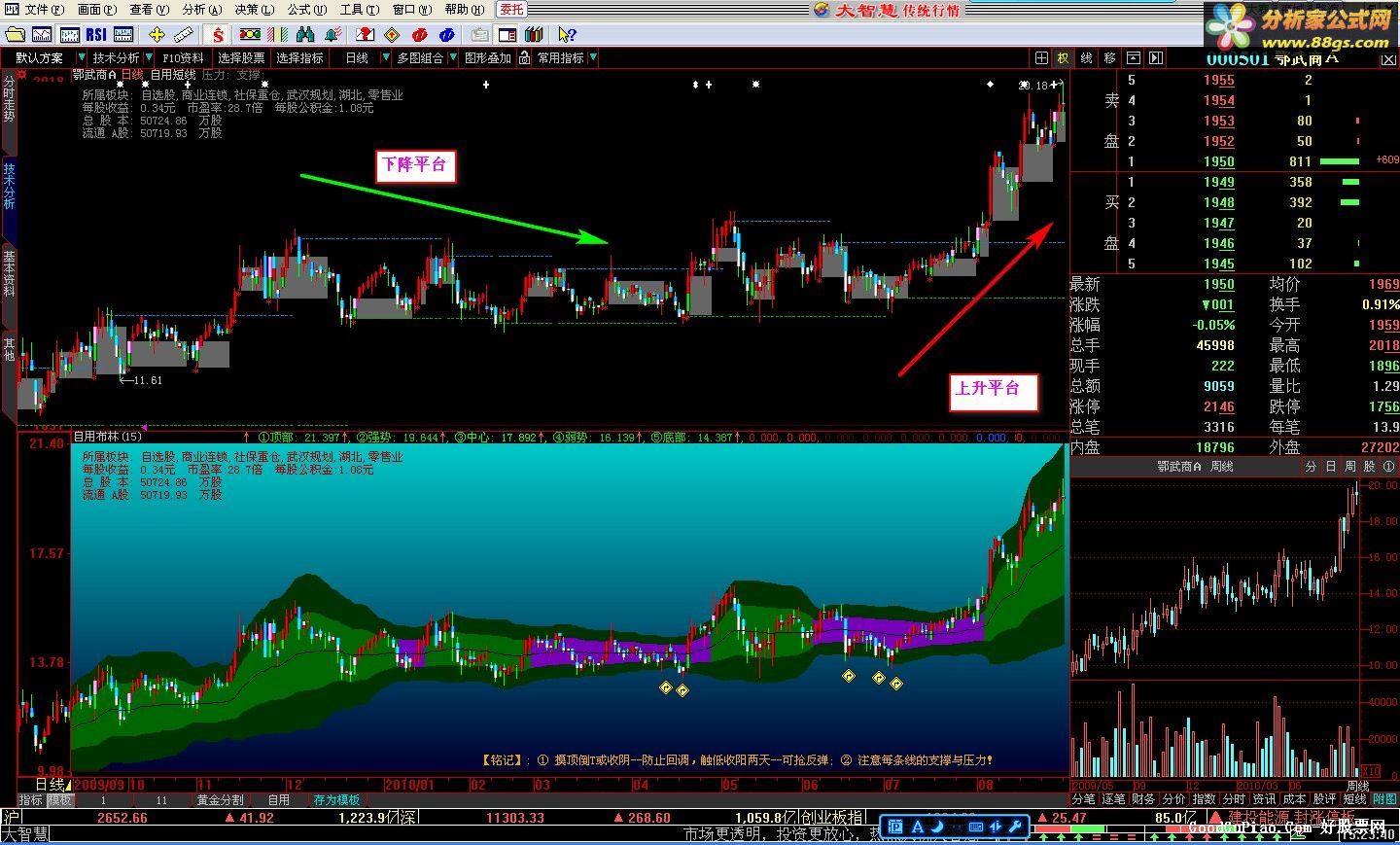Screen dimensions: 1400x845
Task: Open the 画面(P) menu
Action: 96,10
